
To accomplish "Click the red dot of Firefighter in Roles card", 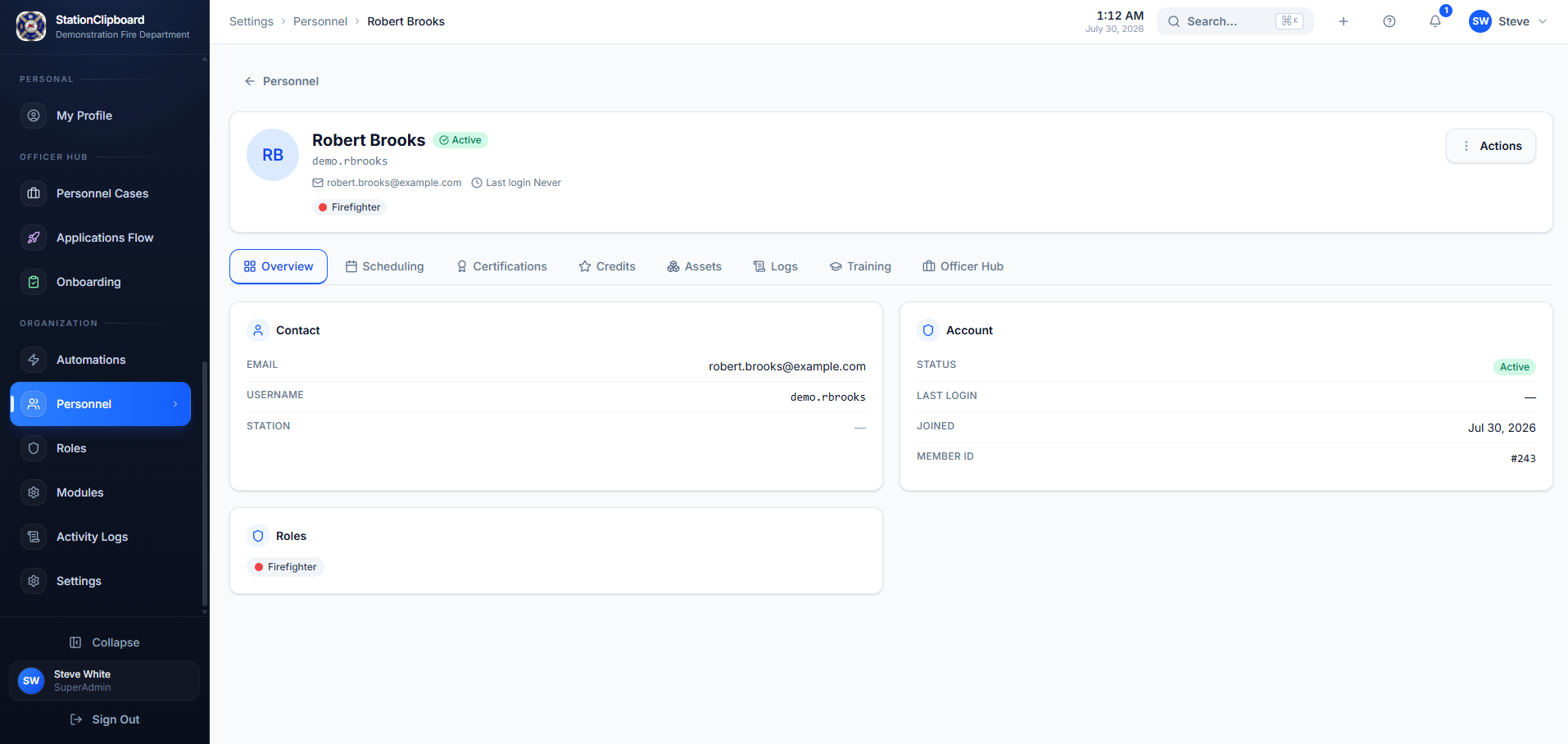I will (259, 567).
